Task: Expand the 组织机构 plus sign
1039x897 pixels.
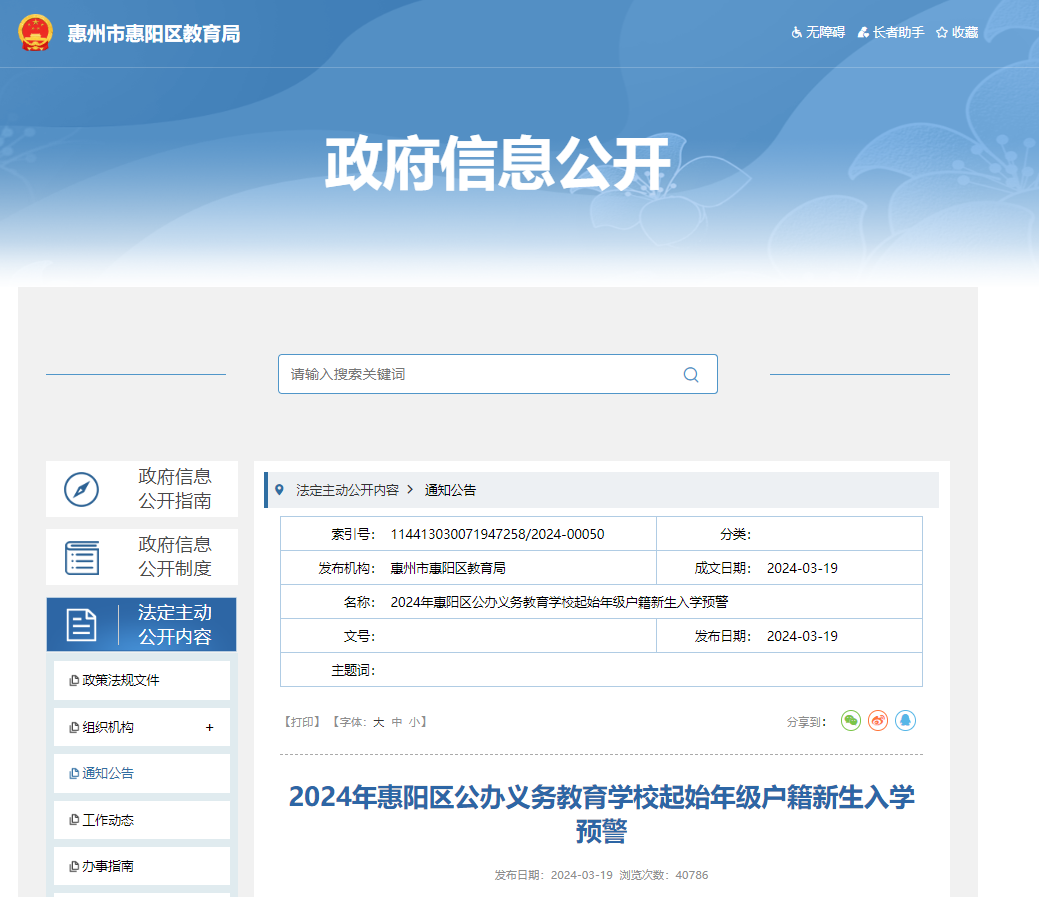Action: pos(209,727)
